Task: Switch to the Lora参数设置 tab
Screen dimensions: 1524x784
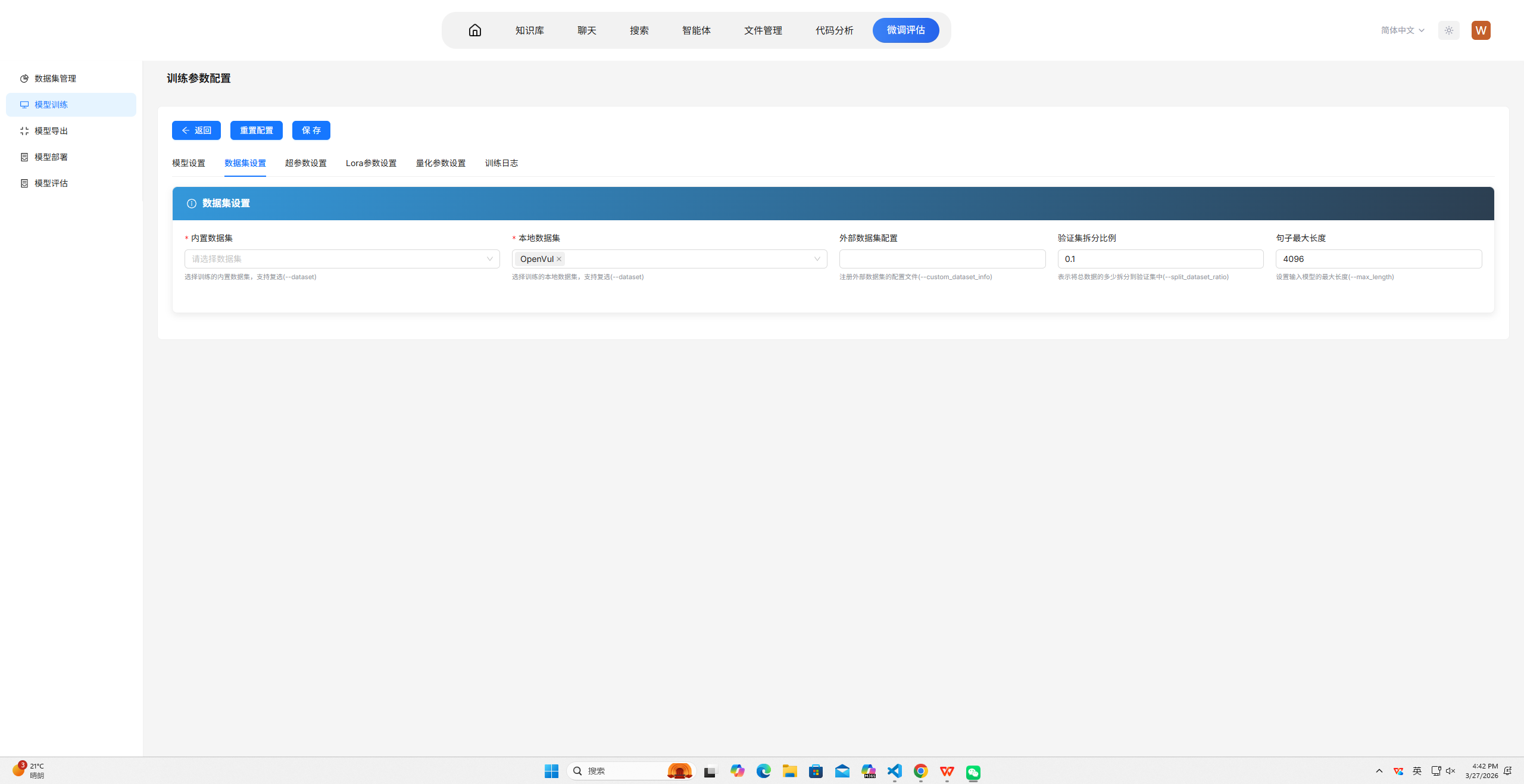Action: click(371, 163)
